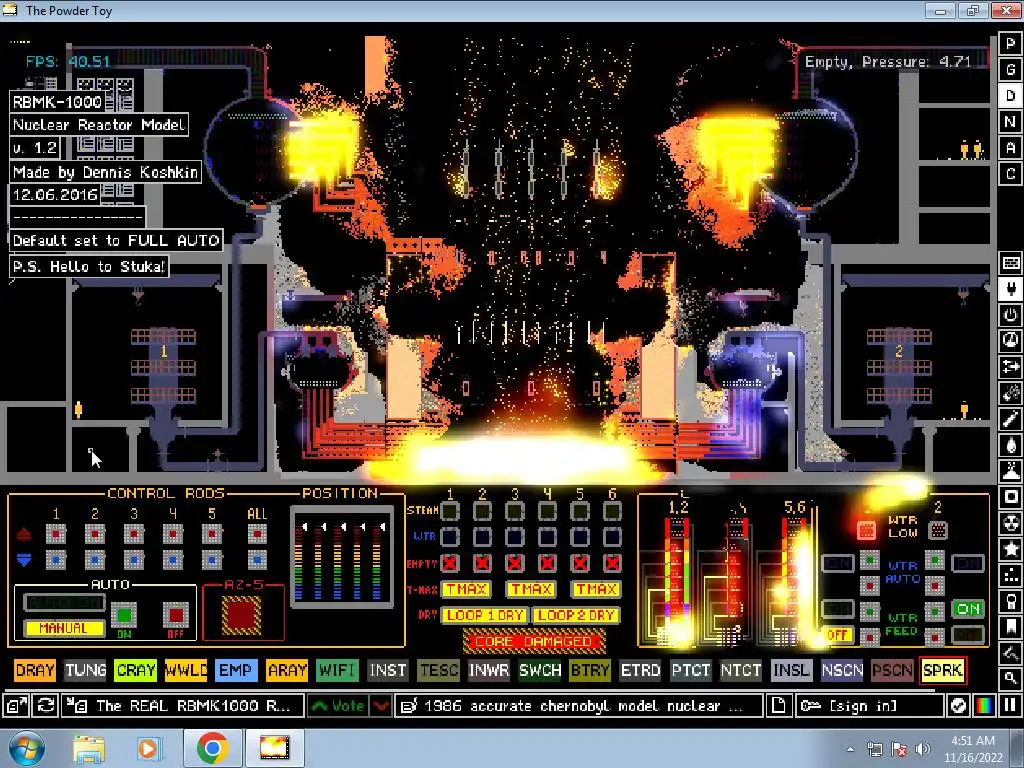Open the Gases category icon
1024x768 pixels.
[1010, 419]
